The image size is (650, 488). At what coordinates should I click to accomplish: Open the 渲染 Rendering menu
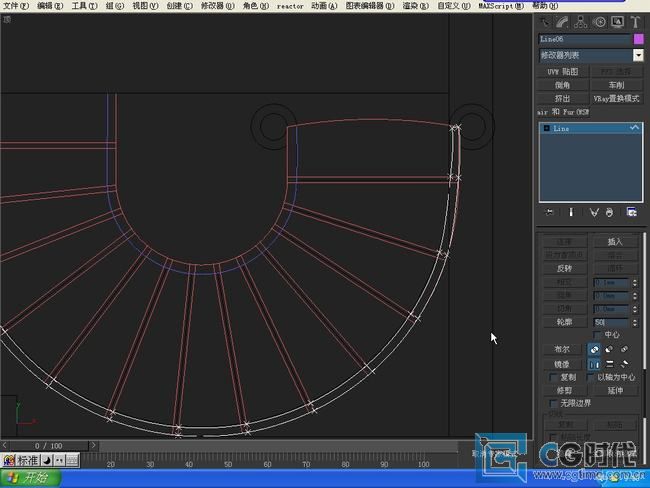click(415, 6)
